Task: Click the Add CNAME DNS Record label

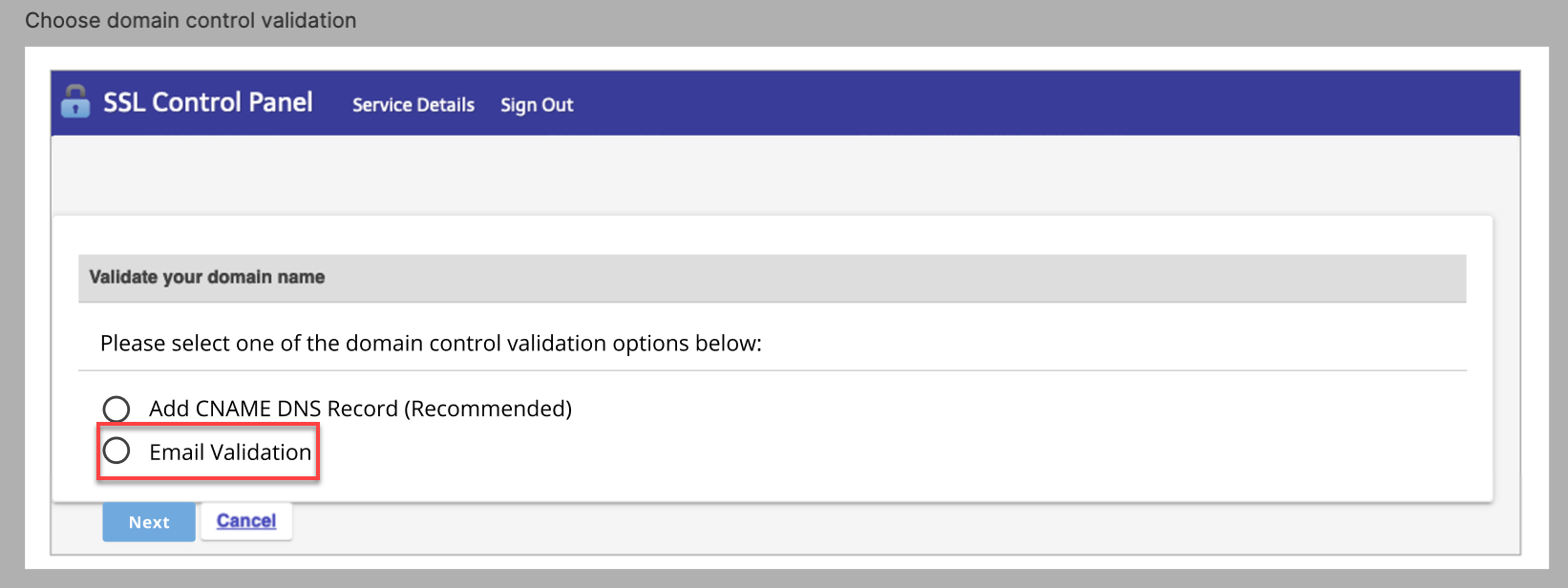Action: (x=360, y=409)
